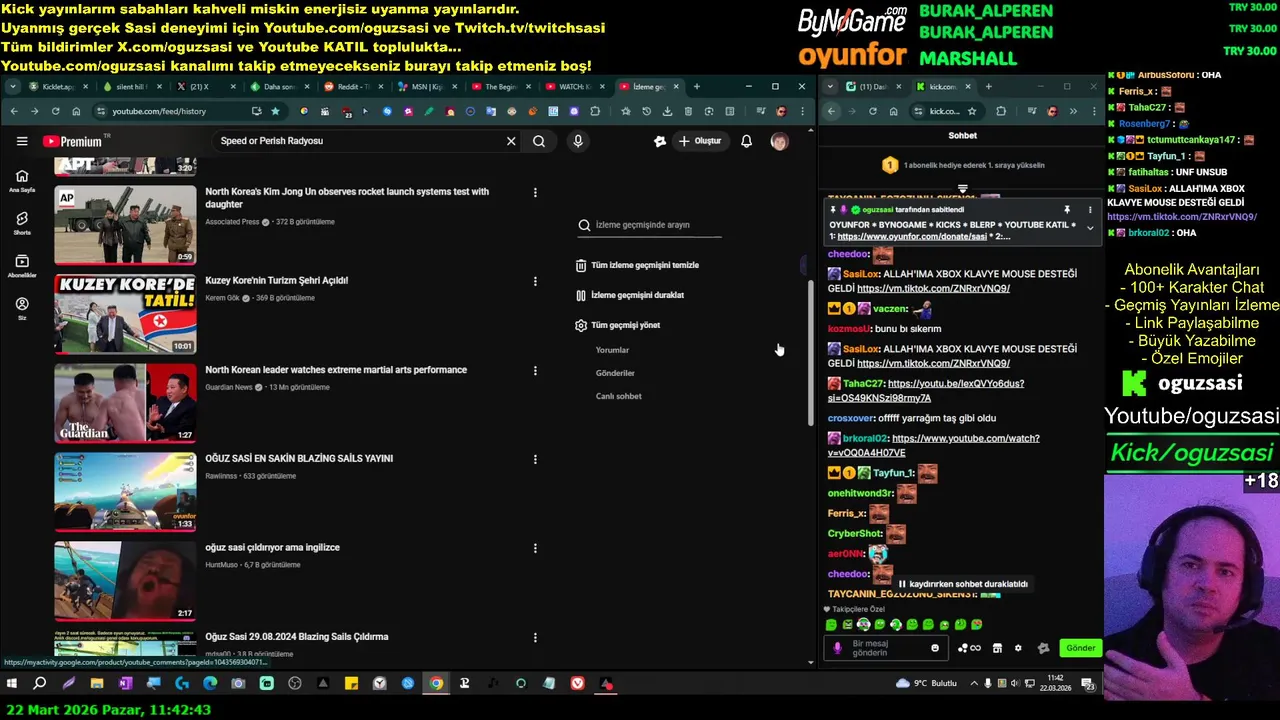Open the Kuzey Kore'de Tatil thumbnail
The image size is (1280, 720).
pos(125,314)
